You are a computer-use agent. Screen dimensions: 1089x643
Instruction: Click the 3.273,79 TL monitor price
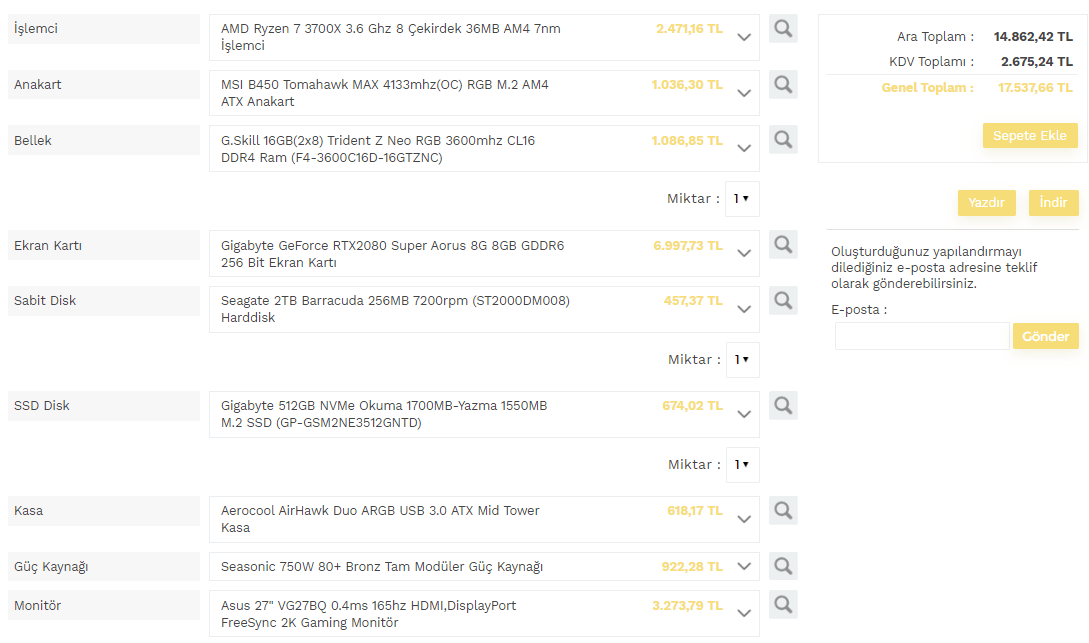tap(688, 606)
